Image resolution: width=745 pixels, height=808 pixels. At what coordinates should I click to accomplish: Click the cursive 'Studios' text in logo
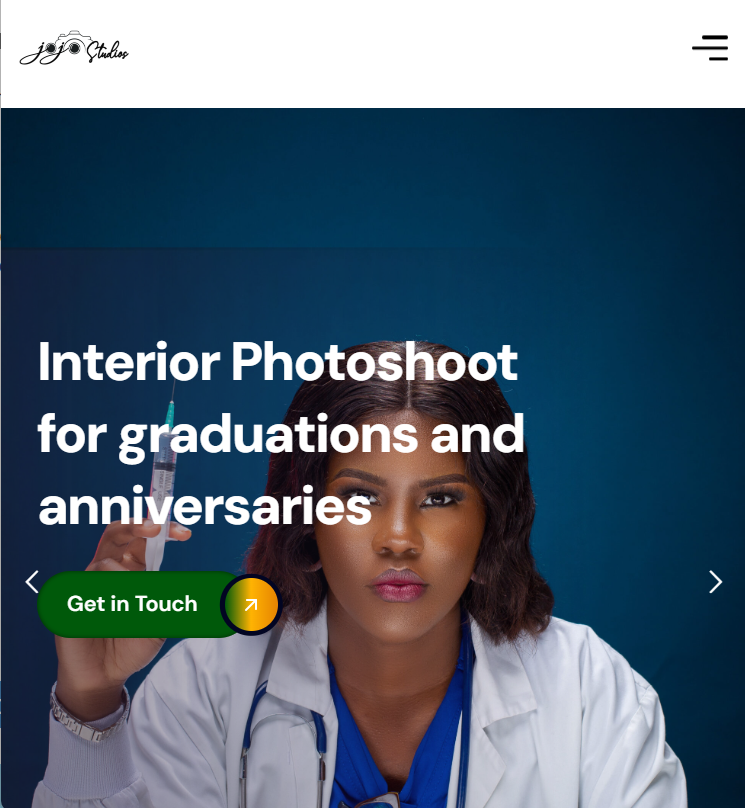pos(107,51)
